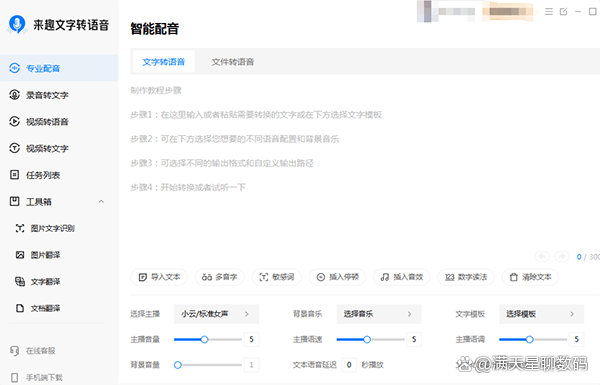600x385 pixels.
Task: Open 手机端下载 link
Action: pyautogui.click(x=37, y=377)
